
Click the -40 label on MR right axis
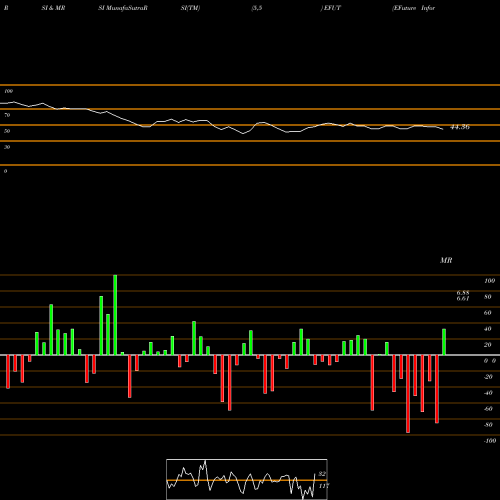tap(488, 393)
